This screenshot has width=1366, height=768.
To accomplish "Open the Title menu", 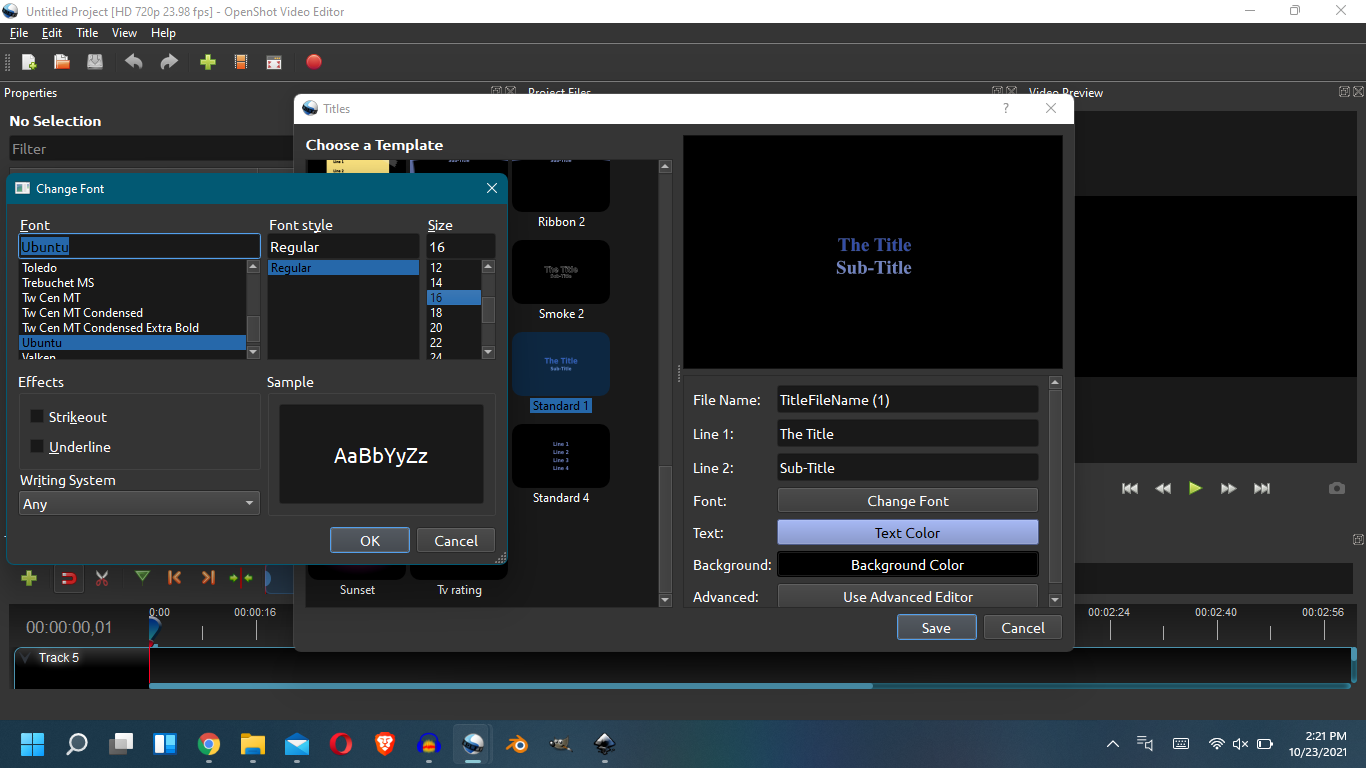I will (x=87, y=32).
